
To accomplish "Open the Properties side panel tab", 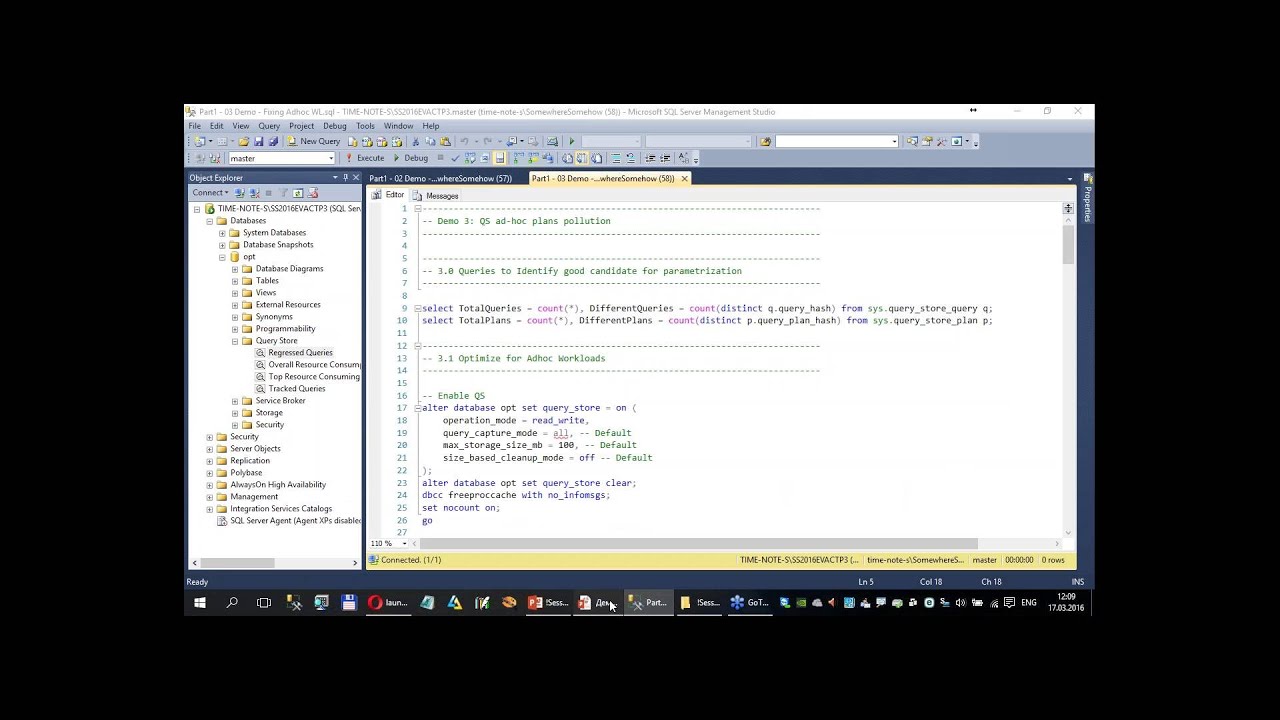I will tap(1087, 200).
